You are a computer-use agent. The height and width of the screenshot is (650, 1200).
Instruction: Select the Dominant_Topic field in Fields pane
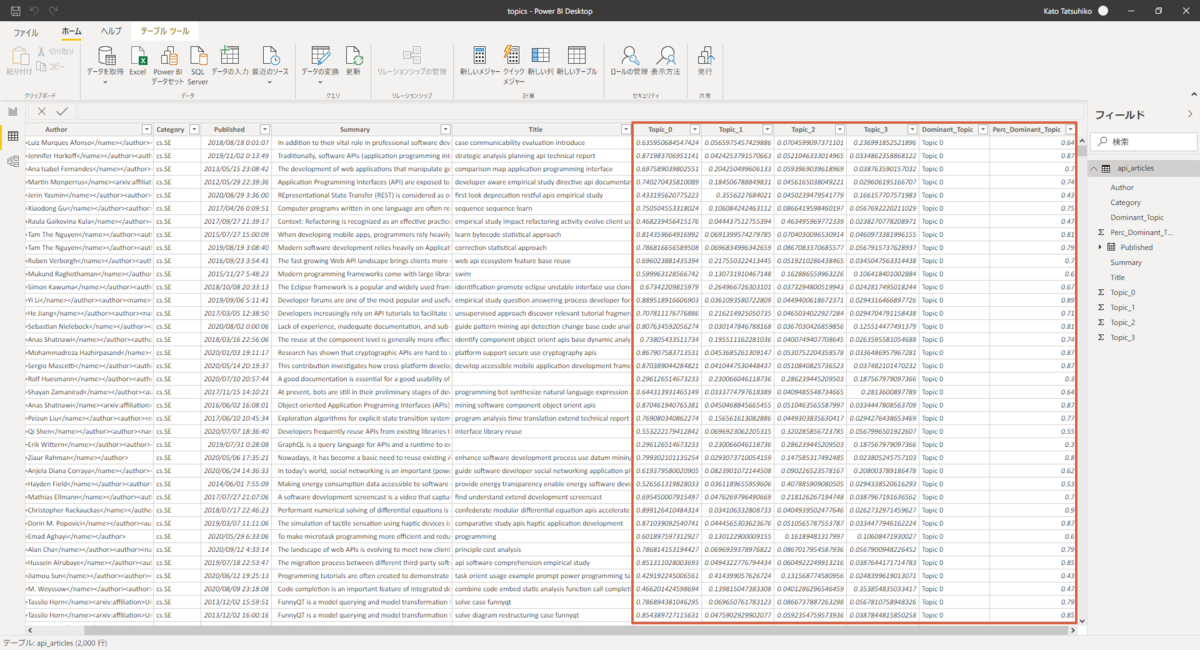coord(1136,217)
